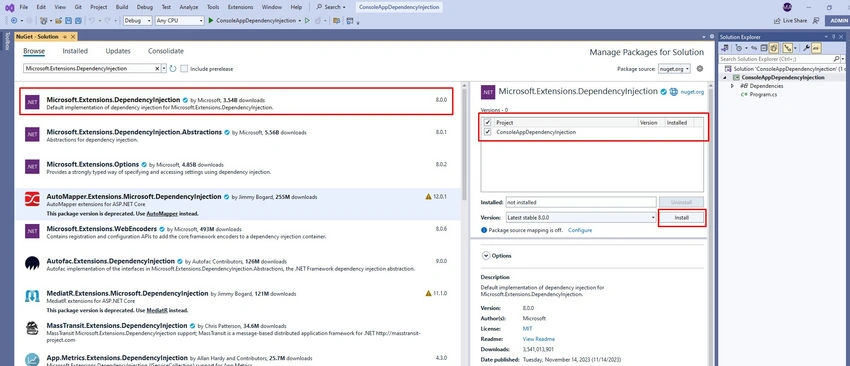Click the Toolbox side tab

tap(7, 41)
